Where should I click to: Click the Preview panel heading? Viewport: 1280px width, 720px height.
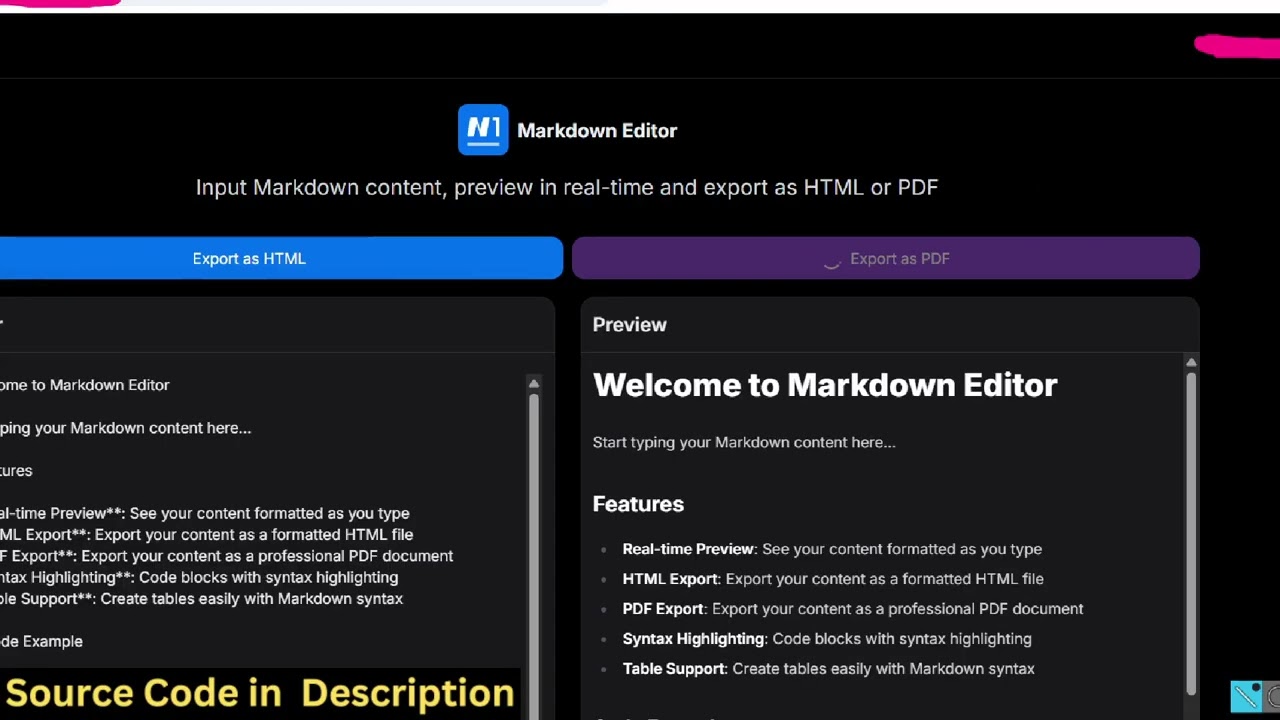629,324
